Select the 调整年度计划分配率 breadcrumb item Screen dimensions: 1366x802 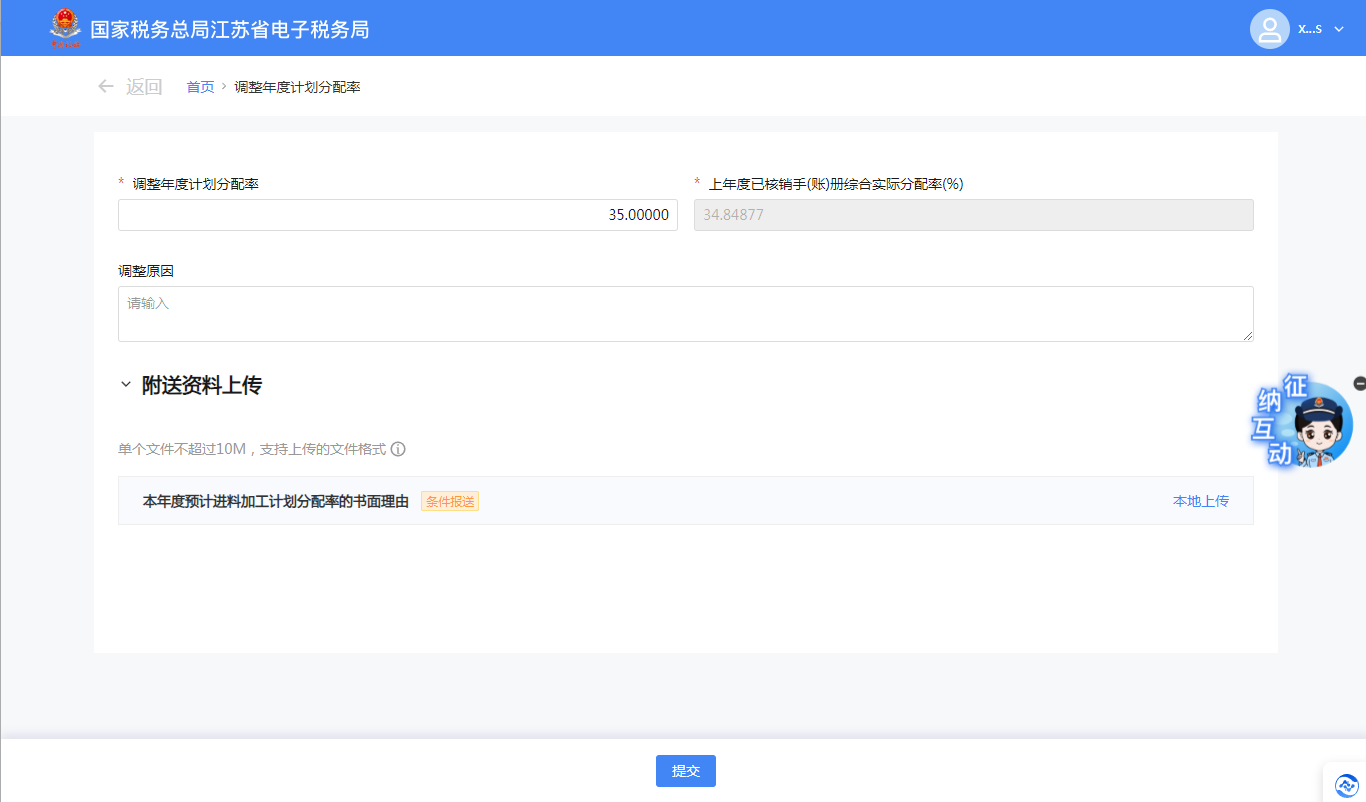click(297, 87)
